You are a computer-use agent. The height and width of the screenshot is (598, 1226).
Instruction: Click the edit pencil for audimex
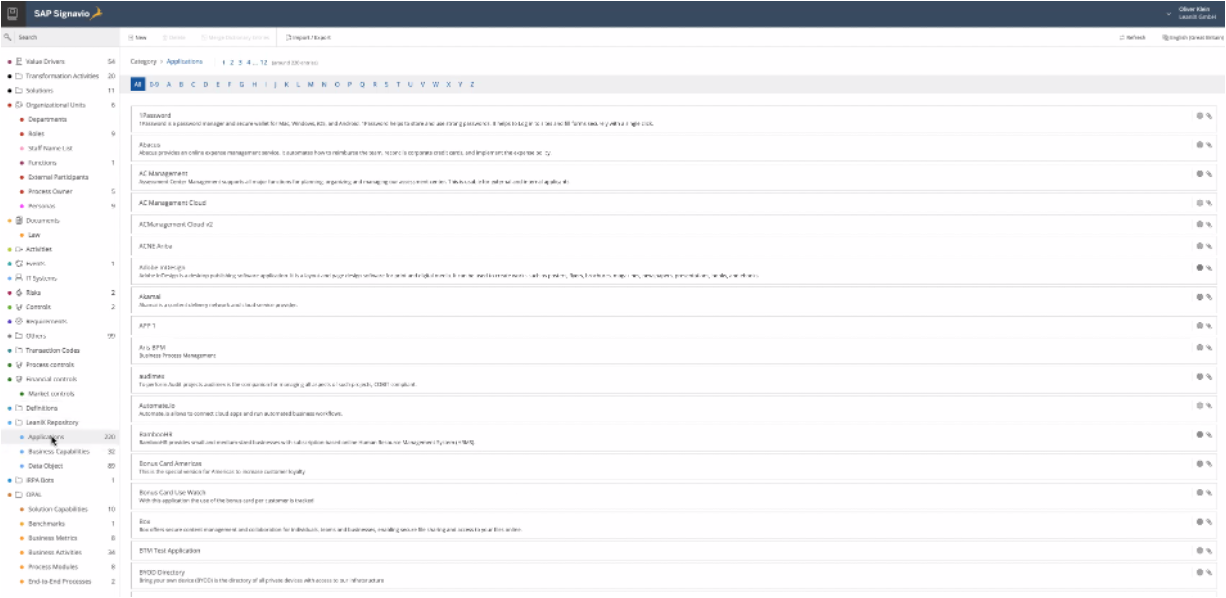[x=1209, y=377]
